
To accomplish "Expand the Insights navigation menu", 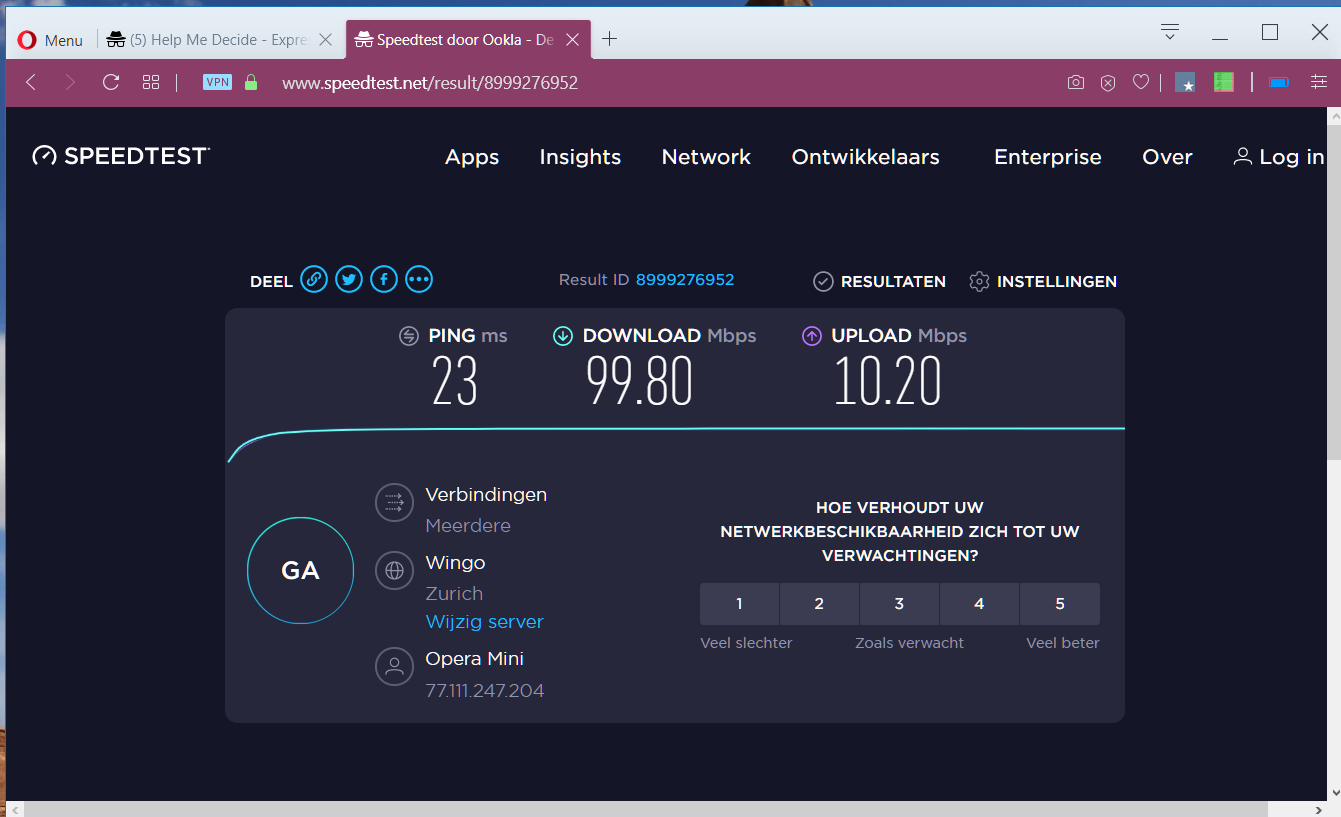I will pyautogui.click(x=580, y=157).
